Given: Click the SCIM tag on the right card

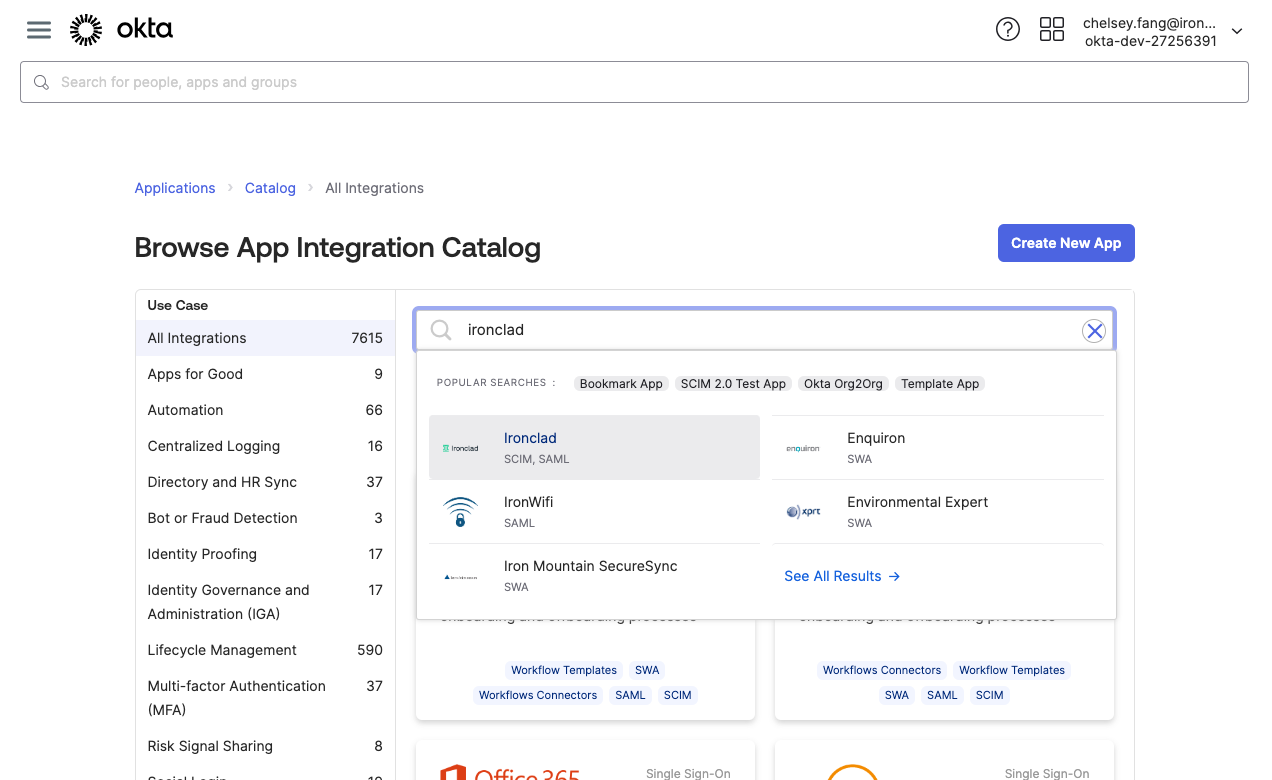Looking at the screenshot, I should click(x=990, y=695).
